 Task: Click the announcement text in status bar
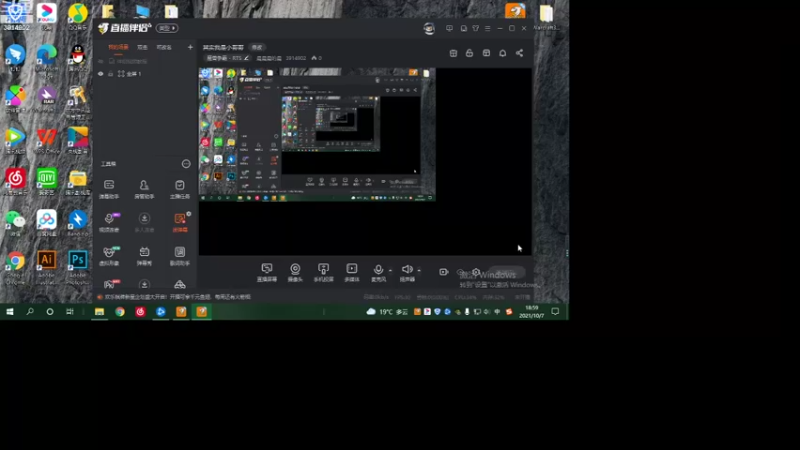(x=178, y=297)
